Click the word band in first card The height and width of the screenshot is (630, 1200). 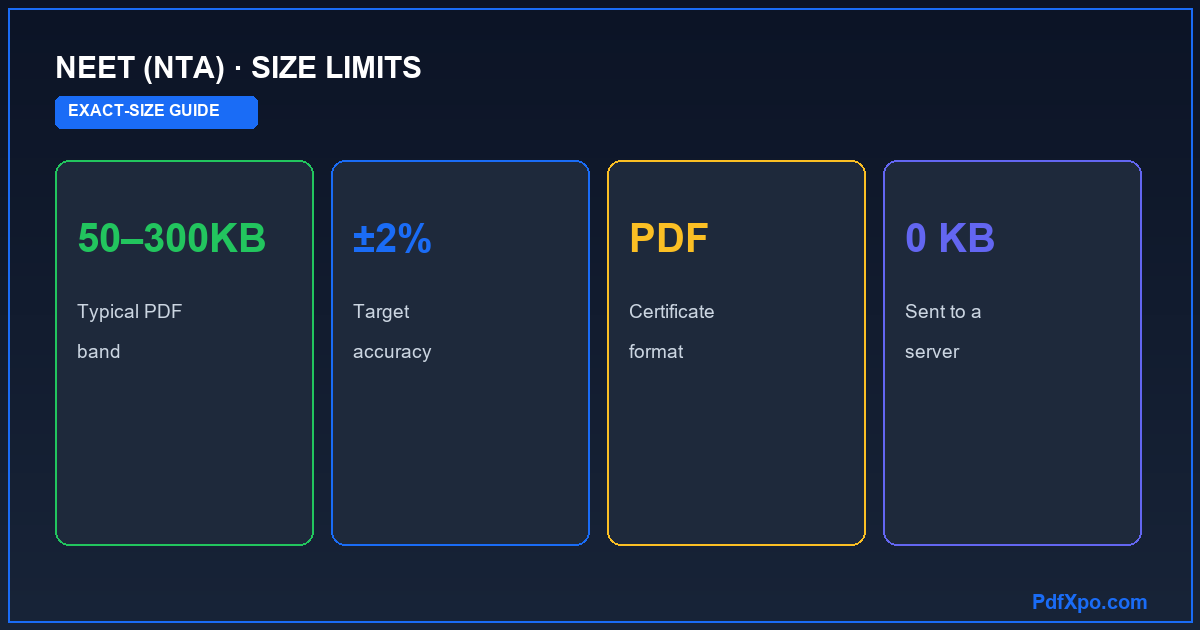click(99, 352)
